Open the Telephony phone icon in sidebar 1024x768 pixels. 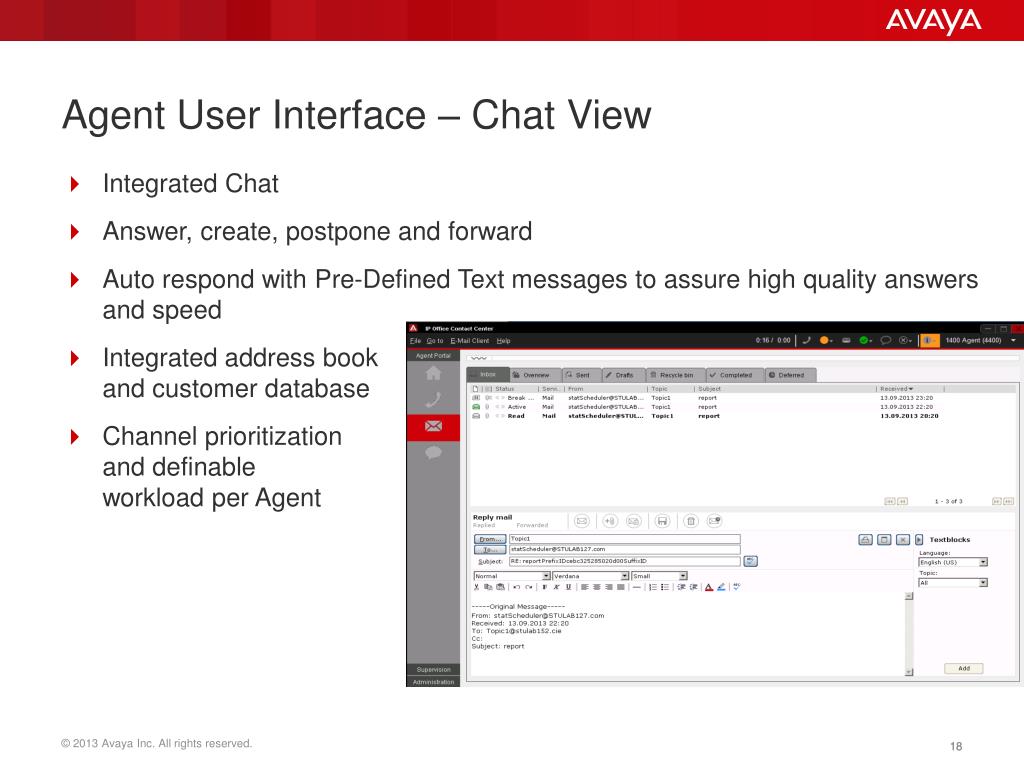click(x=433, y=400)
